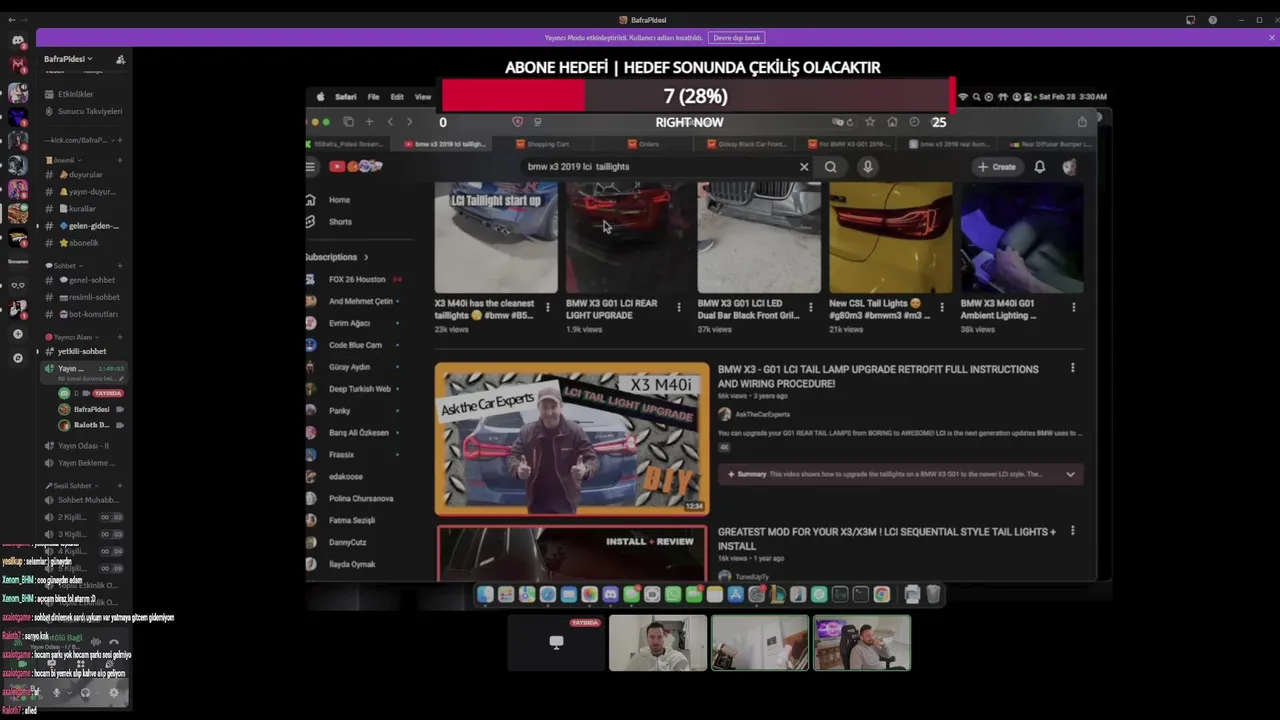Click the pencil icon on the Yayın voice channel

pyautogui.click(x=122, y=380)
